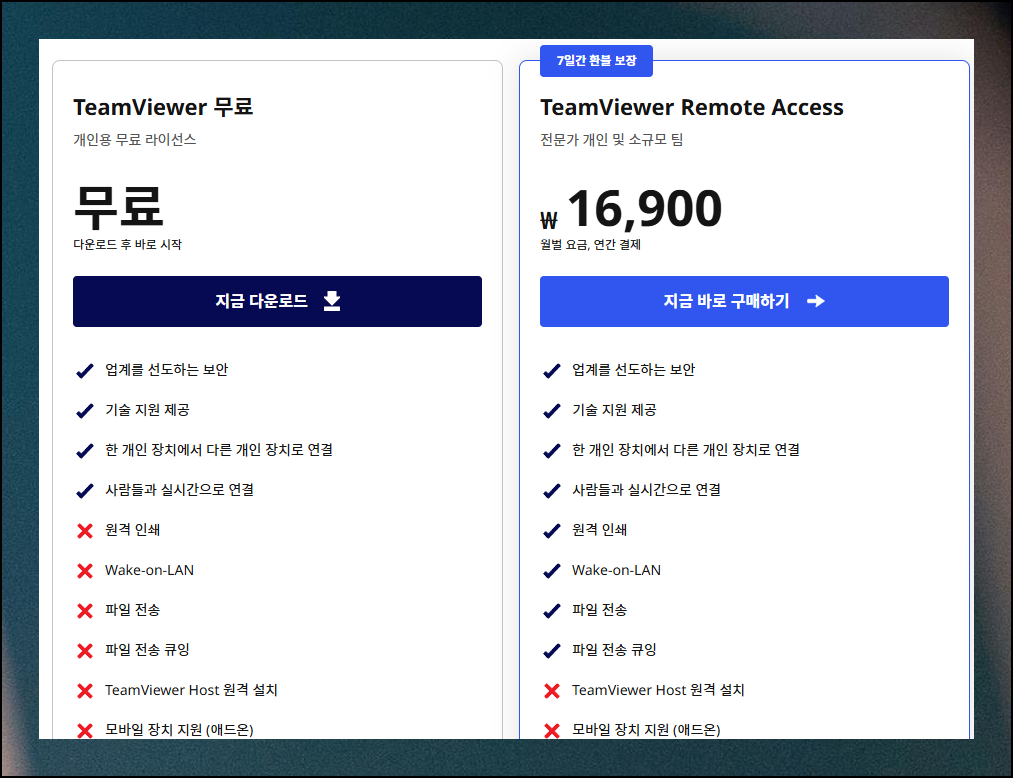Click Wake-on-LAN text in Remote Access
The height and width of the screenshot is (778, 1013).
coord(616,570)
